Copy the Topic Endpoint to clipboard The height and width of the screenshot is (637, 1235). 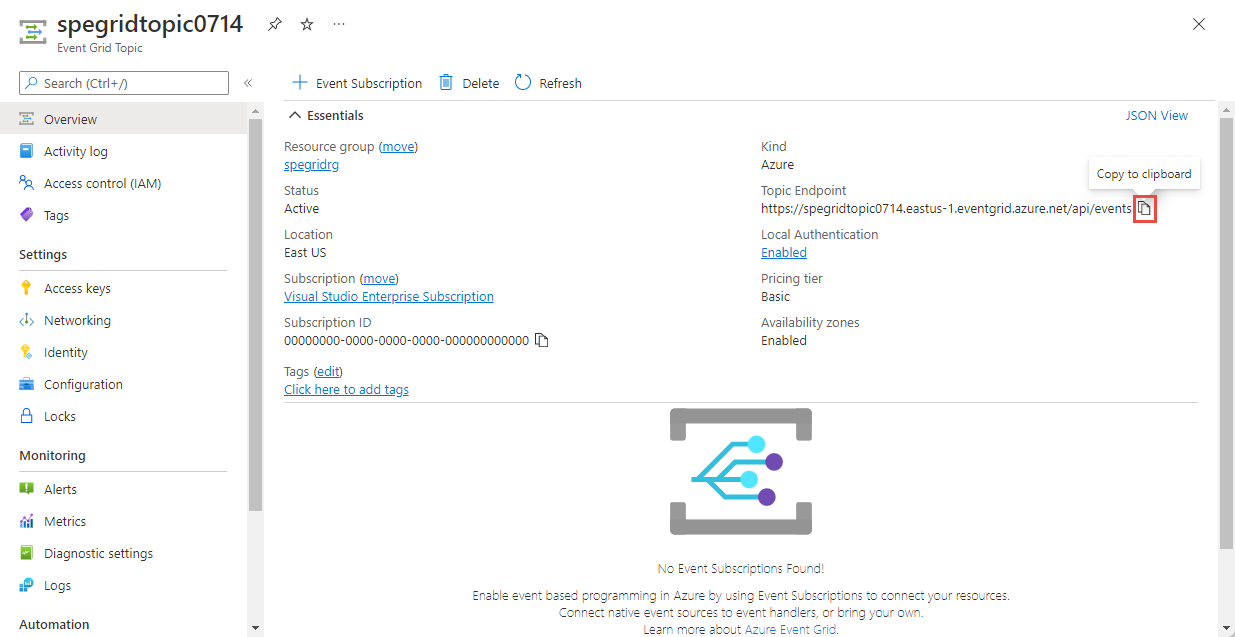[1145, 208]
